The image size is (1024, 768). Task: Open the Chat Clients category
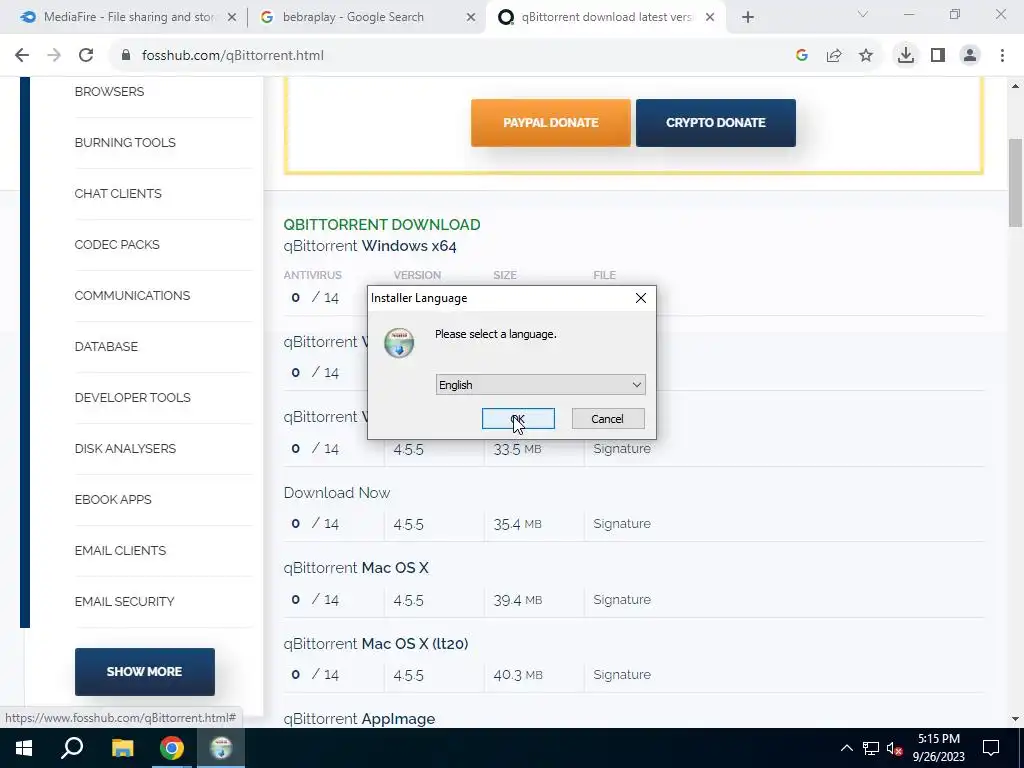[x=118, y=193]
